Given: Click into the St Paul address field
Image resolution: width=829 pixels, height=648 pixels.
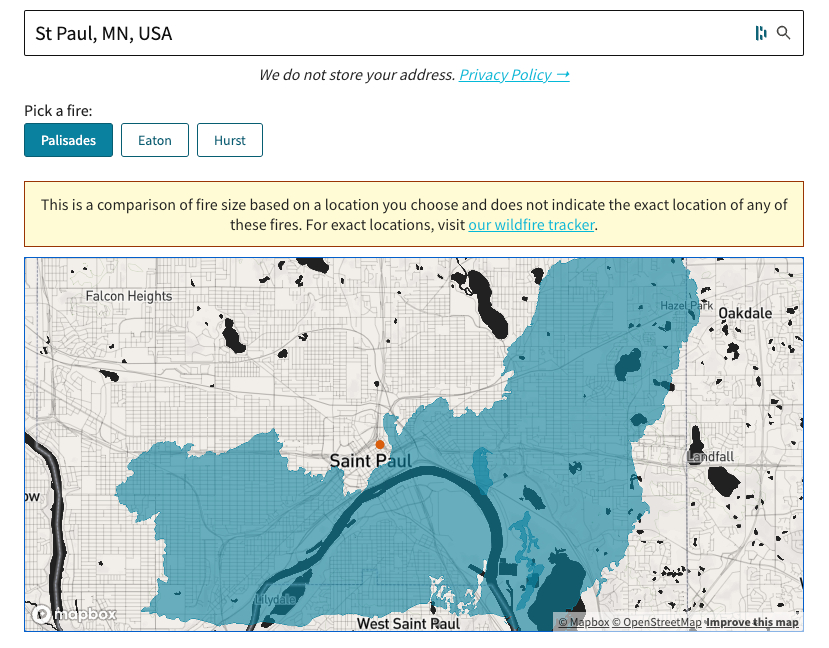Looking at the screenshot, I should click(x=380, y=33).
